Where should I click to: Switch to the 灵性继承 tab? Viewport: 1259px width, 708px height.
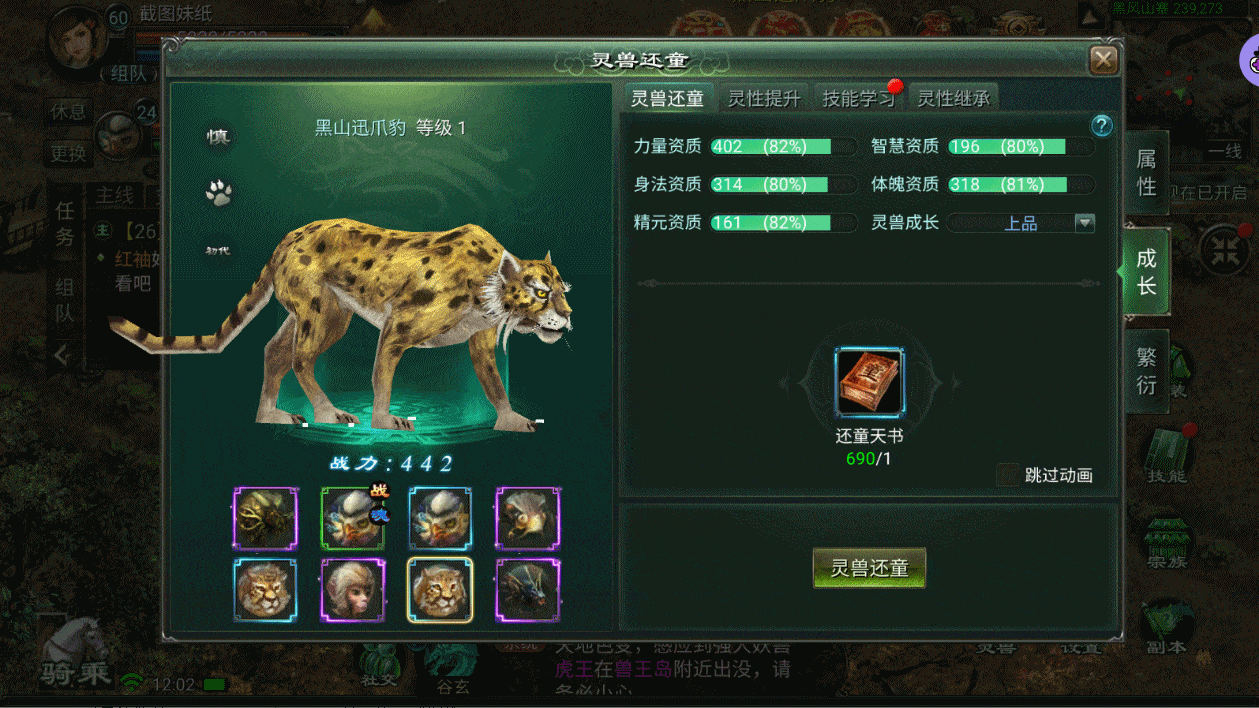point(954,98)
